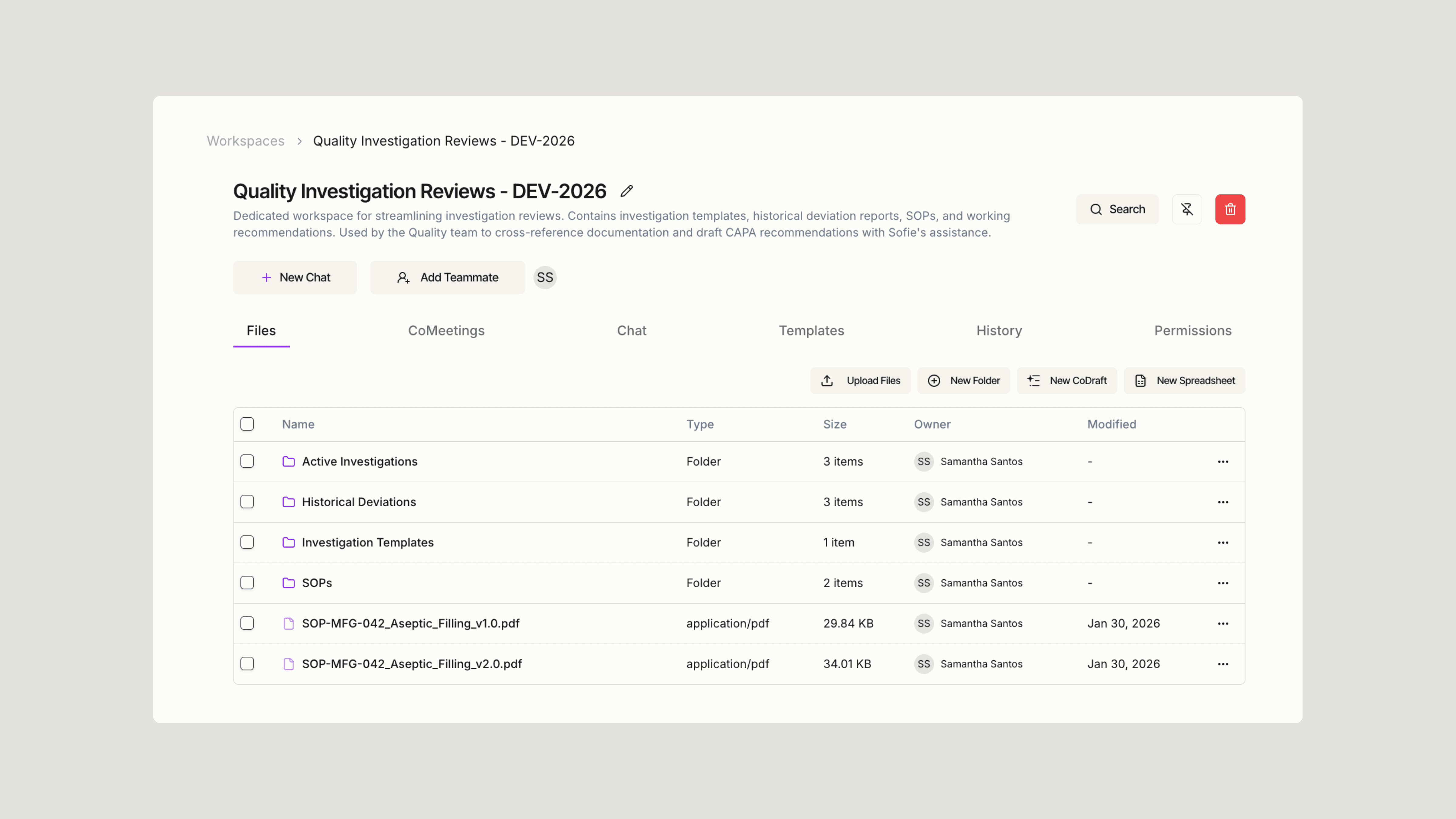Open the three-dot menu for SOPs folder
This screenshot has height=819, width=1456.
[x=1222, y=583]
